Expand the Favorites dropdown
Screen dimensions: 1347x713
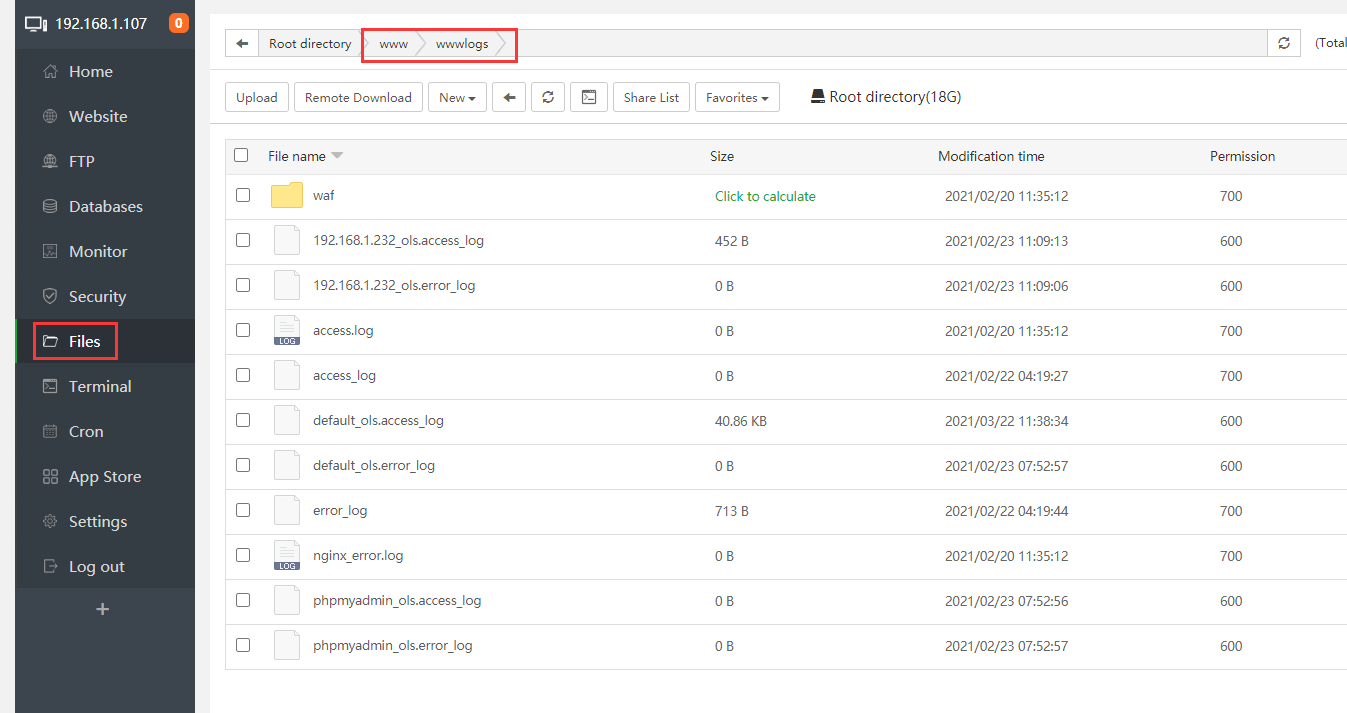pyautogui.click(x=737, y=97)
